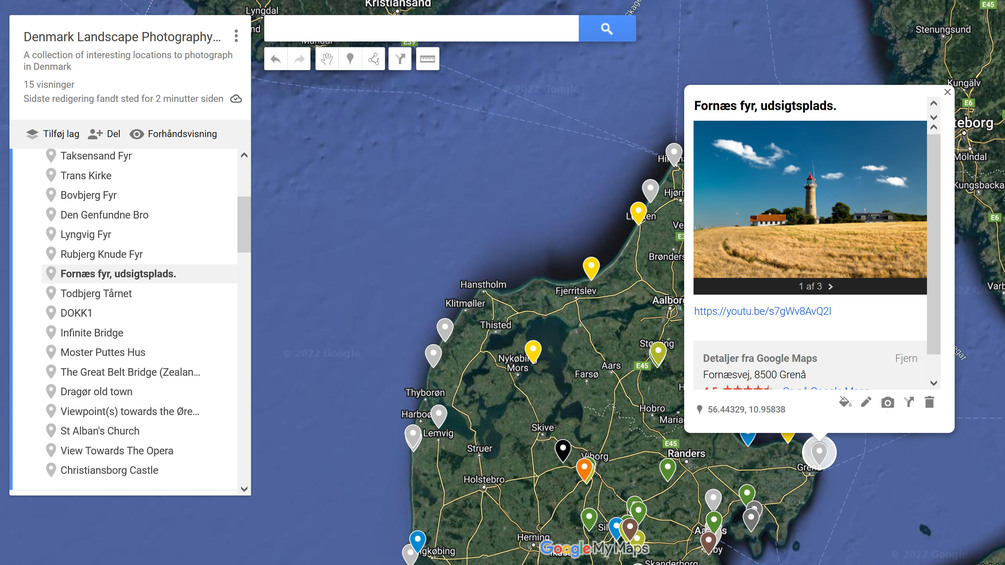The width and height of the screenshot is (1005, 565).
Task: Click address Fornæsvej, 8500 Grenå
Action: 754,375
